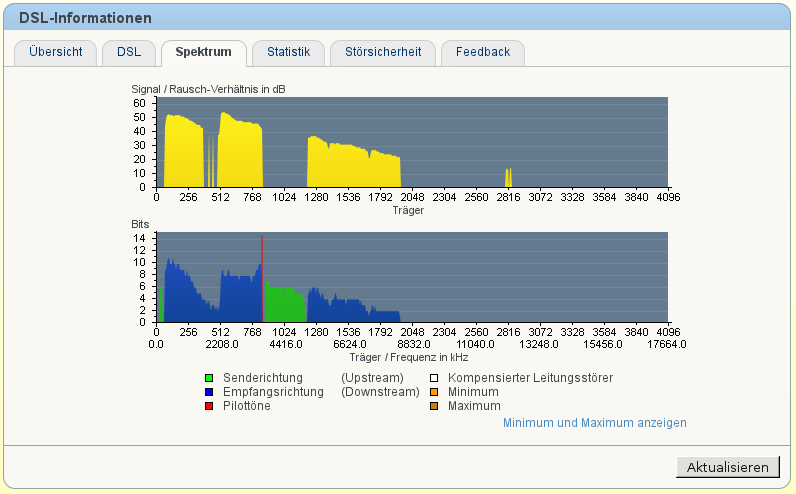Open the Statistik tab

(x=288, y=52)
